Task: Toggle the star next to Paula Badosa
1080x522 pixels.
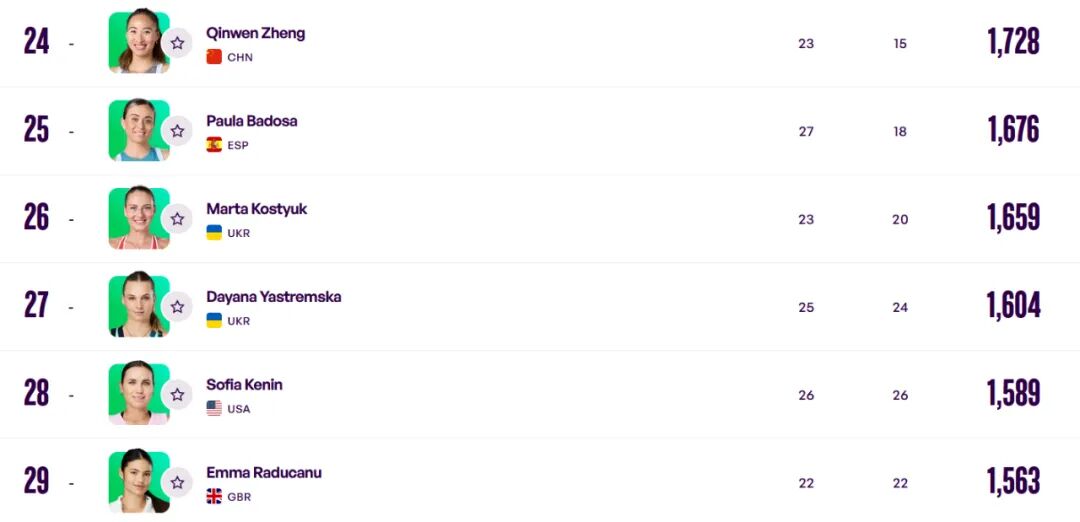Action: tap(177, 131)
